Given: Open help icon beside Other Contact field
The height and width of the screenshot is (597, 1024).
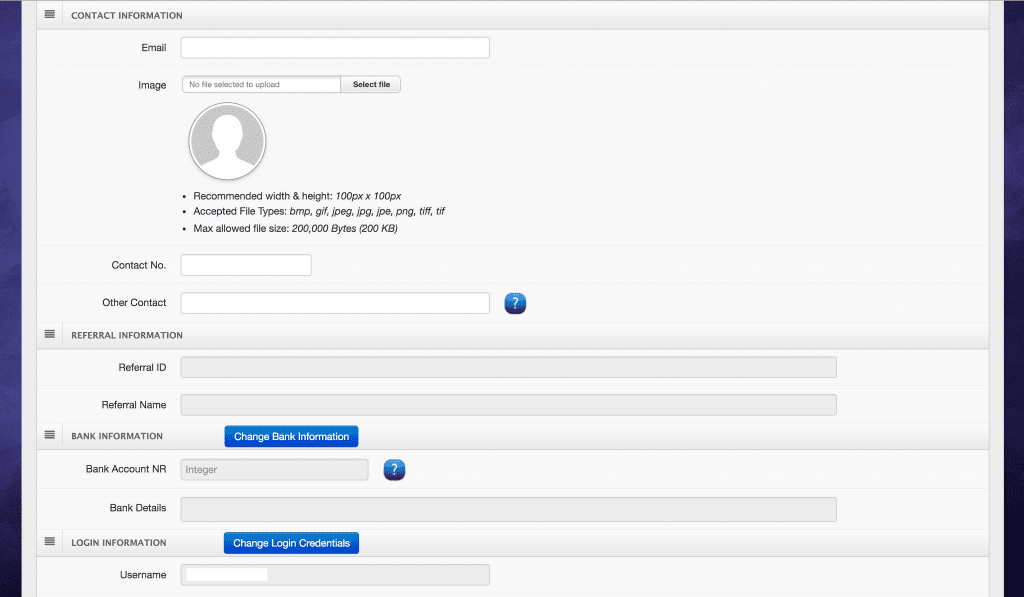Looking at the screenshot, I should 515,303.
